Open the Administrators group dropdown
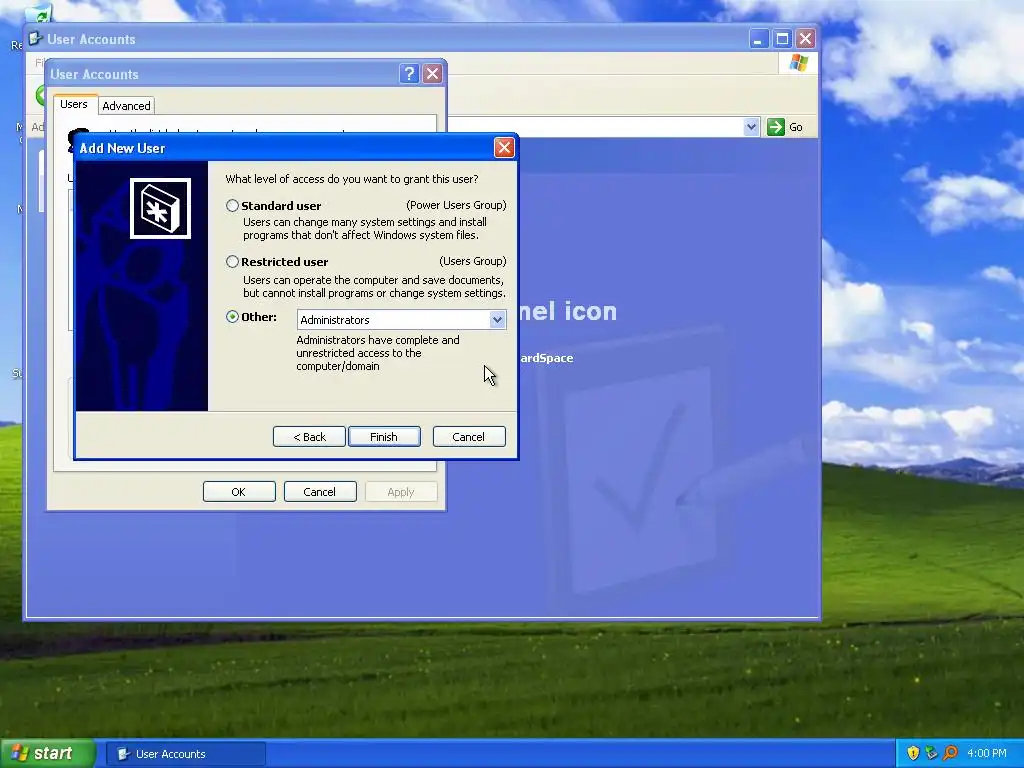 (497, 319)
